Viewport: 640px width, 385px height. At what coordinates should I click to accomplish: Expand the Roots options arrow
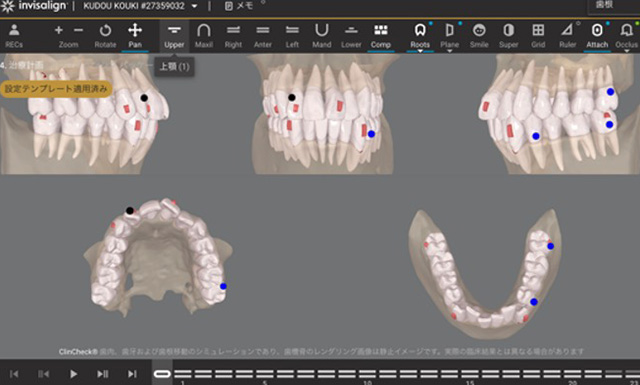[x=420, y=51]
